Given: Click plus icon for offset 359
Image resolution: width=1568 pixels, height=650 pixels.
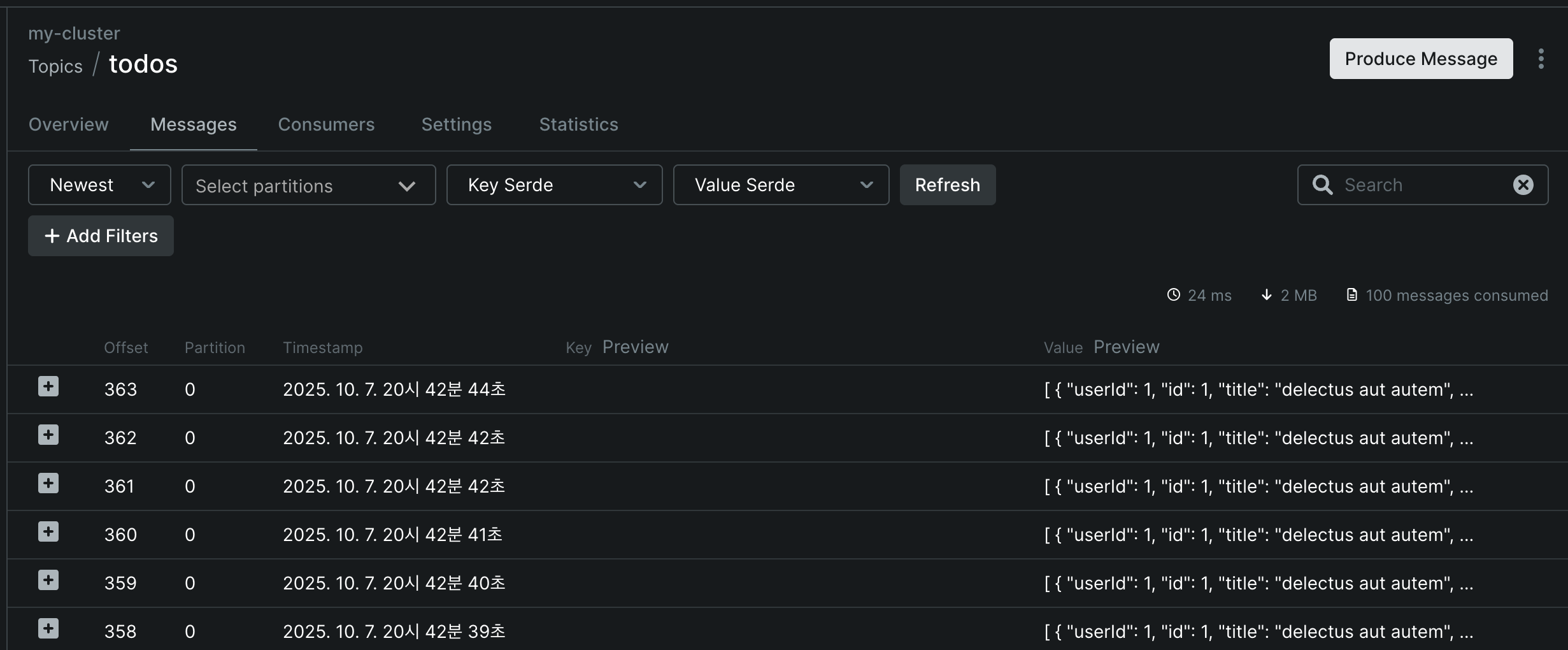Looking at the screenshot, I should tap(48, 581).
